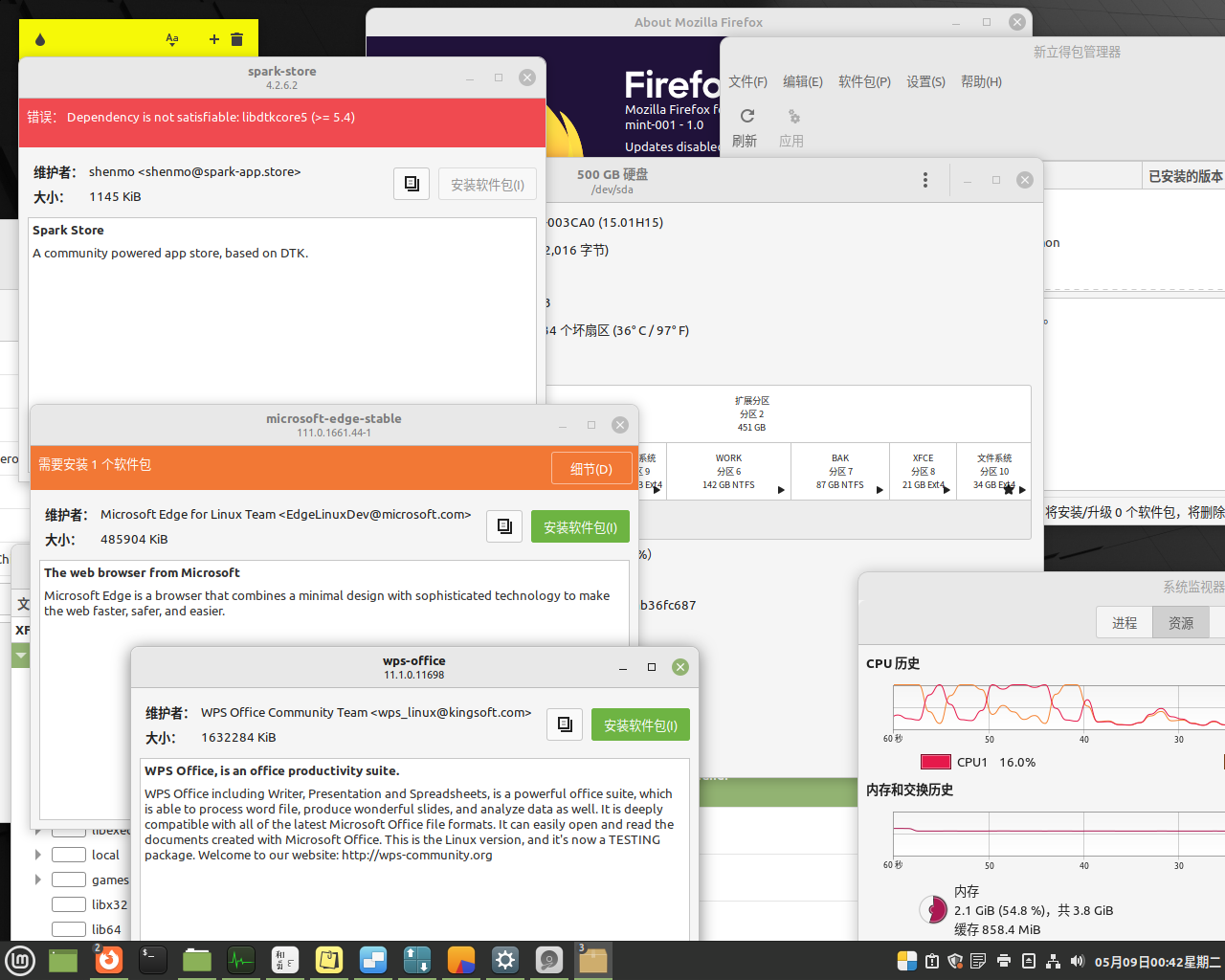Switch to 进程 tab in system monitor

(x=1125, y=623)
